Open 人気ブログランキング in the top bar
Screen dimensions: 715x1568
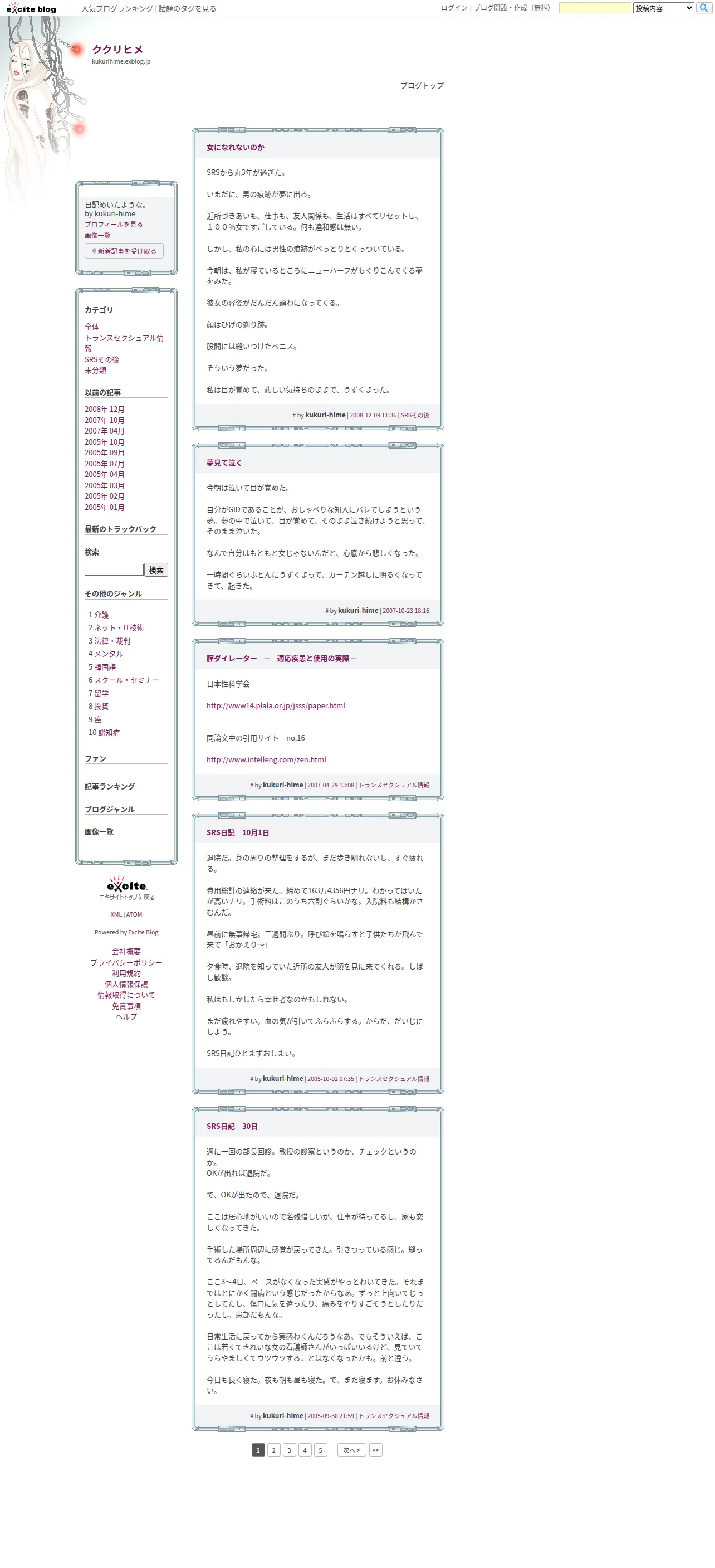coord(117,8)
